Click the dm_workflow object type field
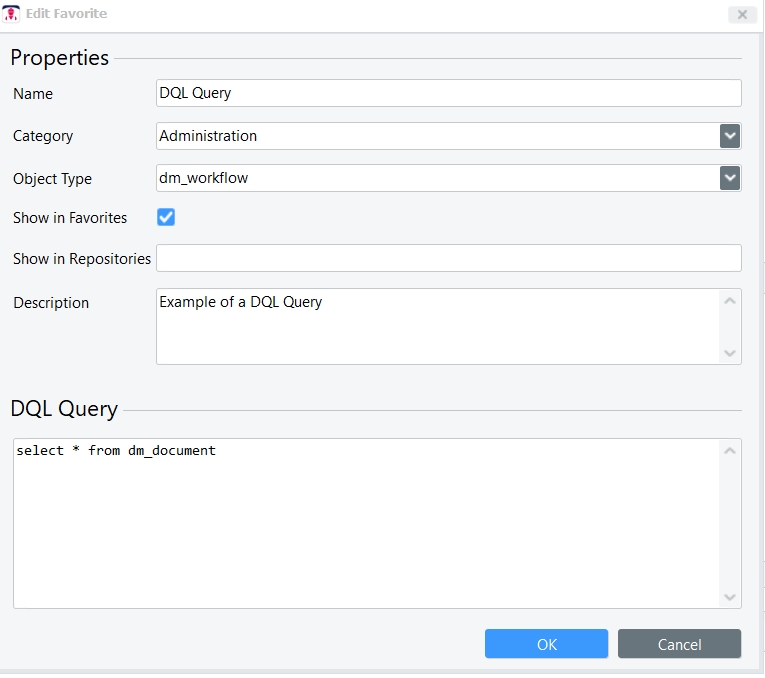 click(x=437, y=178)
